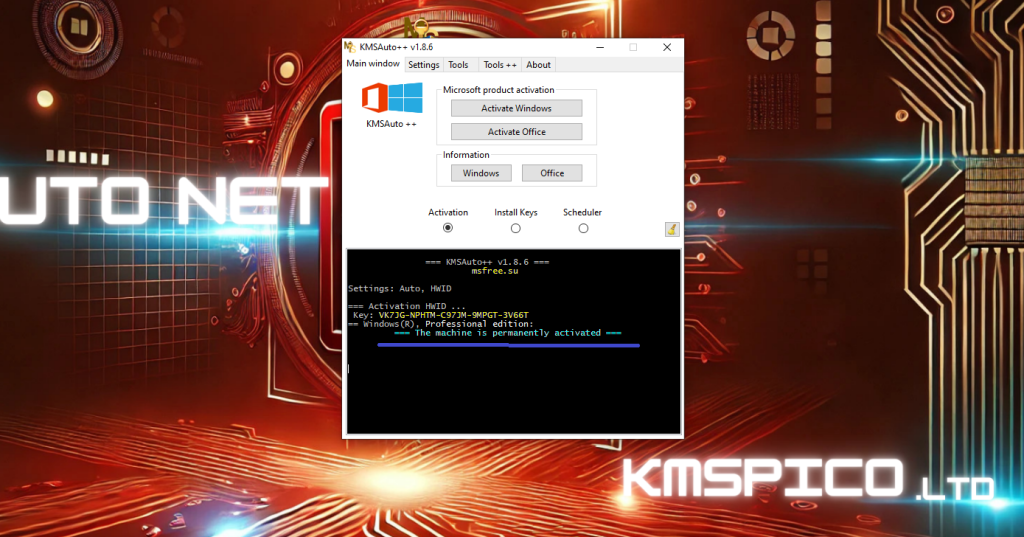Viewport: 1024px width, 537px height.
Task: Select the Scheduler radio button
Action: pyautogui.click(x=583, y=228)
